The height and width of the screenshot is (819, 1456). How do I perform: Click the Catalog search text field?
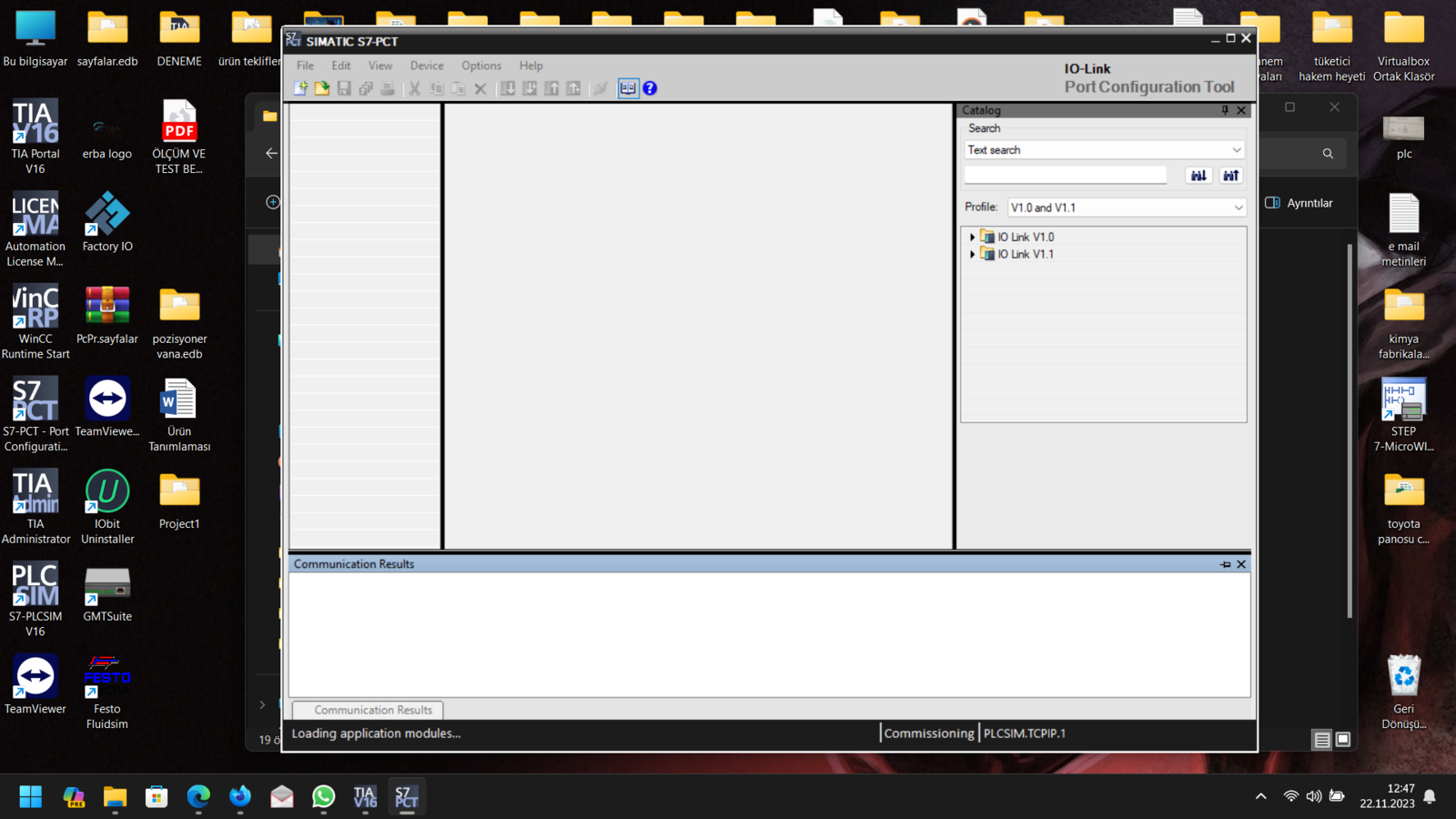point(1066,175)
